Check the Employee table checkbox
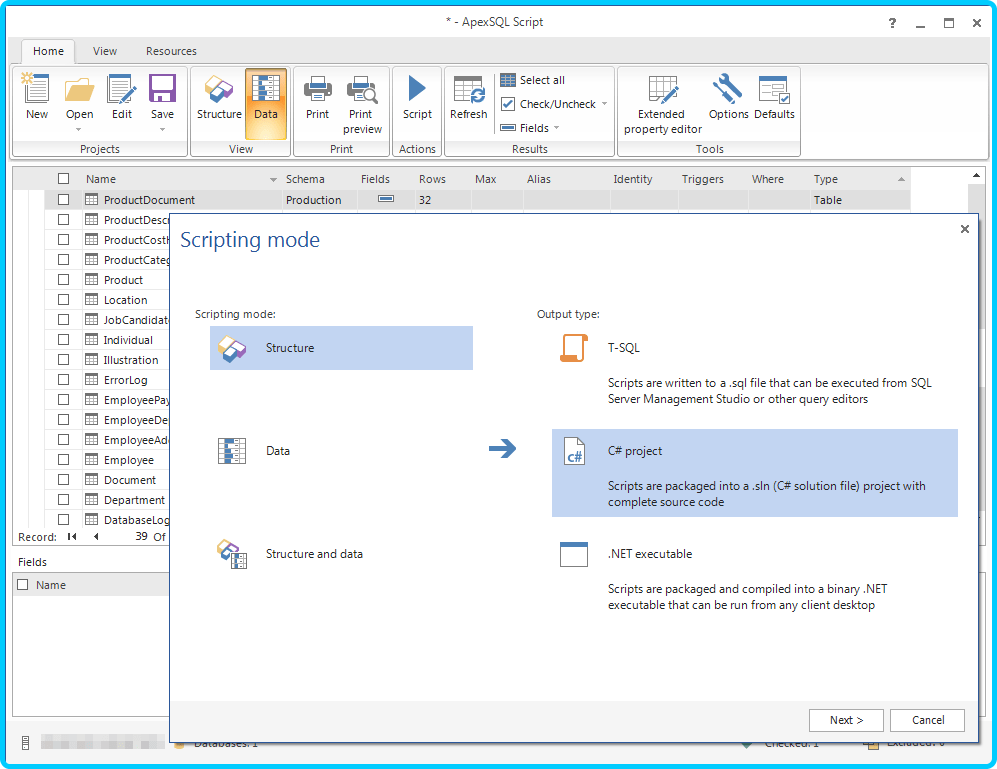The height and width of the screenshot is (769, 997). 64,459
